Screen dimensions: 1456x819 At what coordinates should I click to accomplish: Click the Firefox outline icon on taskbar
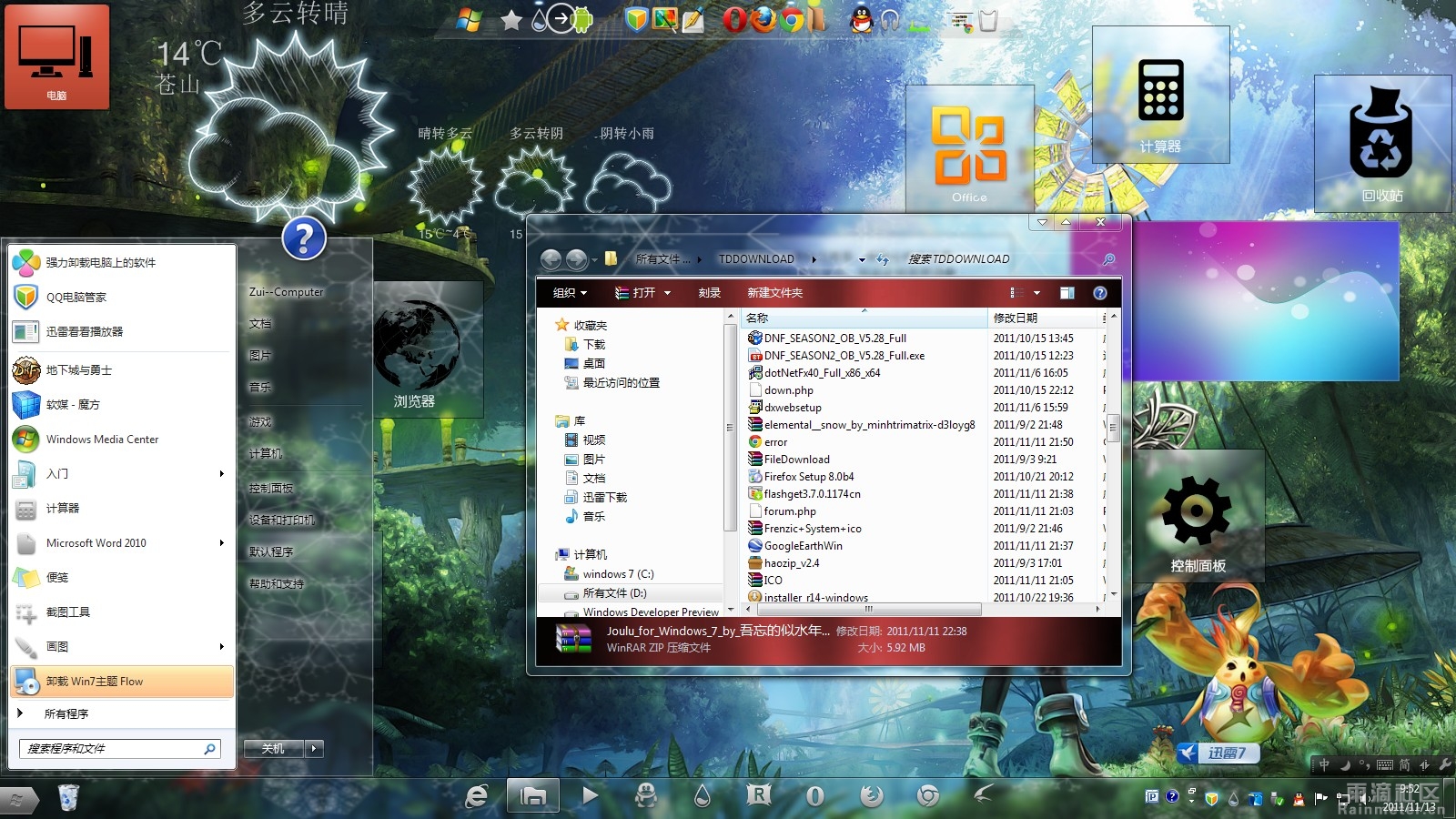point(872,796)
